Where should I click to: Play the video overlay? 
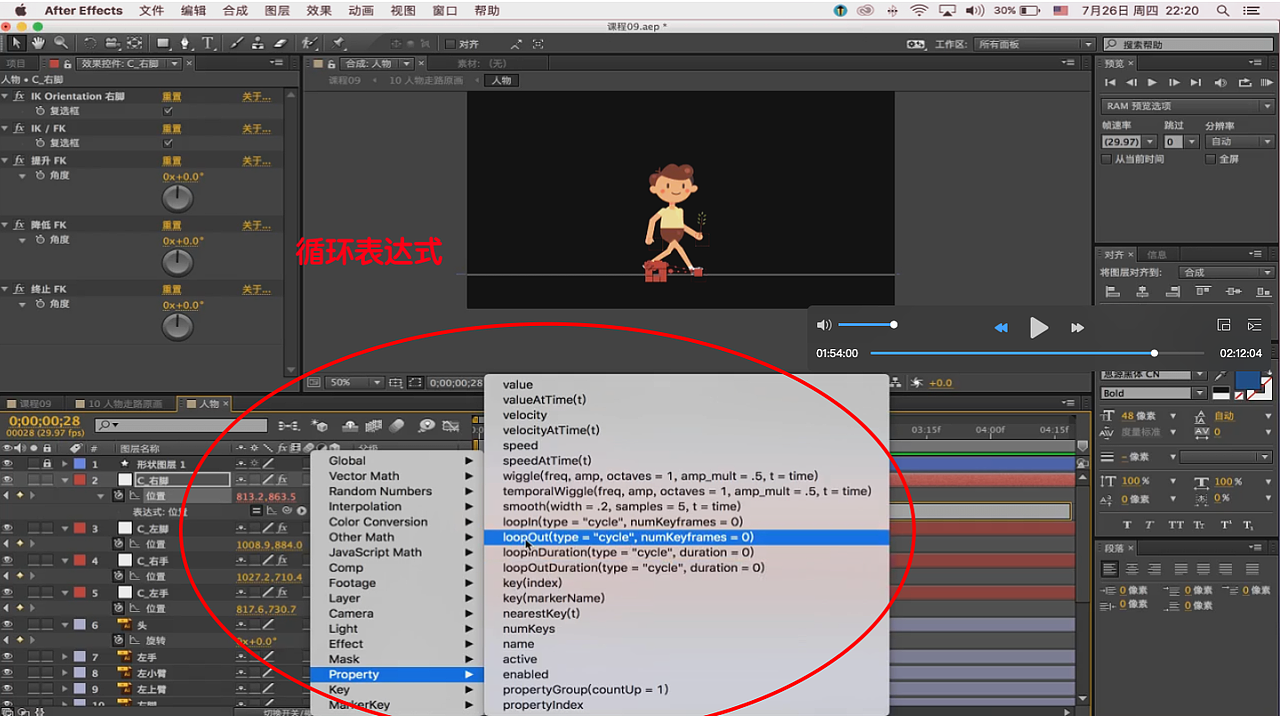[1039, 327]
